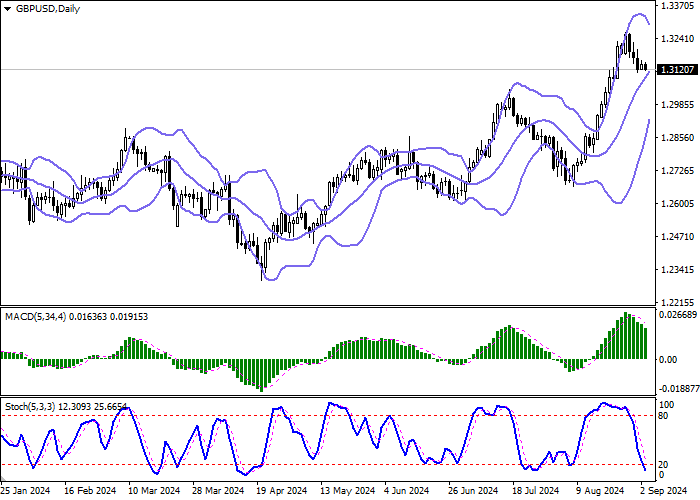Select the Stochastic 80 level label
The width and height of the screenshot is (700, 500).
[x=663, y=416]
